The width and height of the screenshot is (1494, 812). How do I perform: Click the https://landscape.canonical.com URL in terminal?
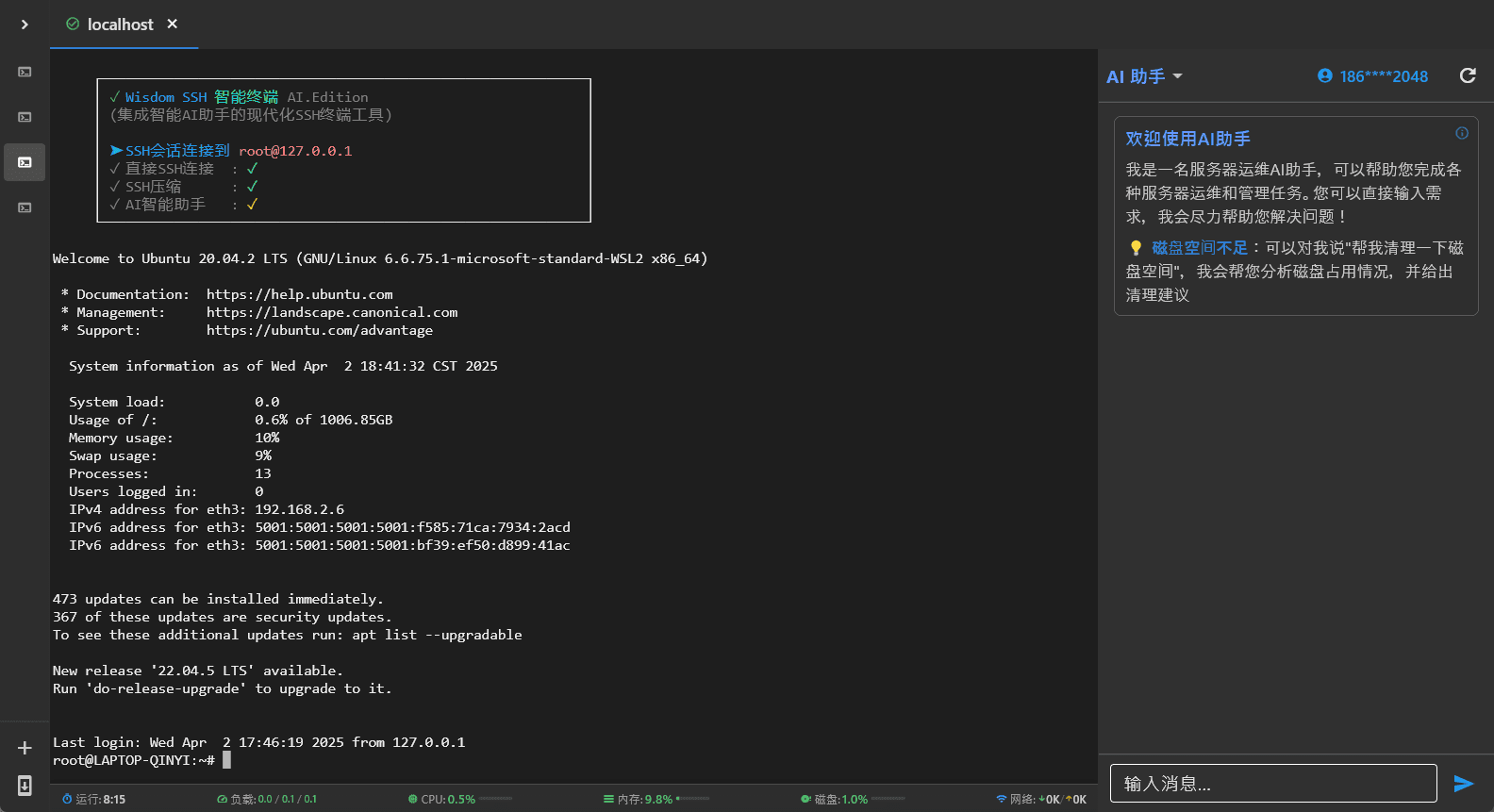coord(332,312)
